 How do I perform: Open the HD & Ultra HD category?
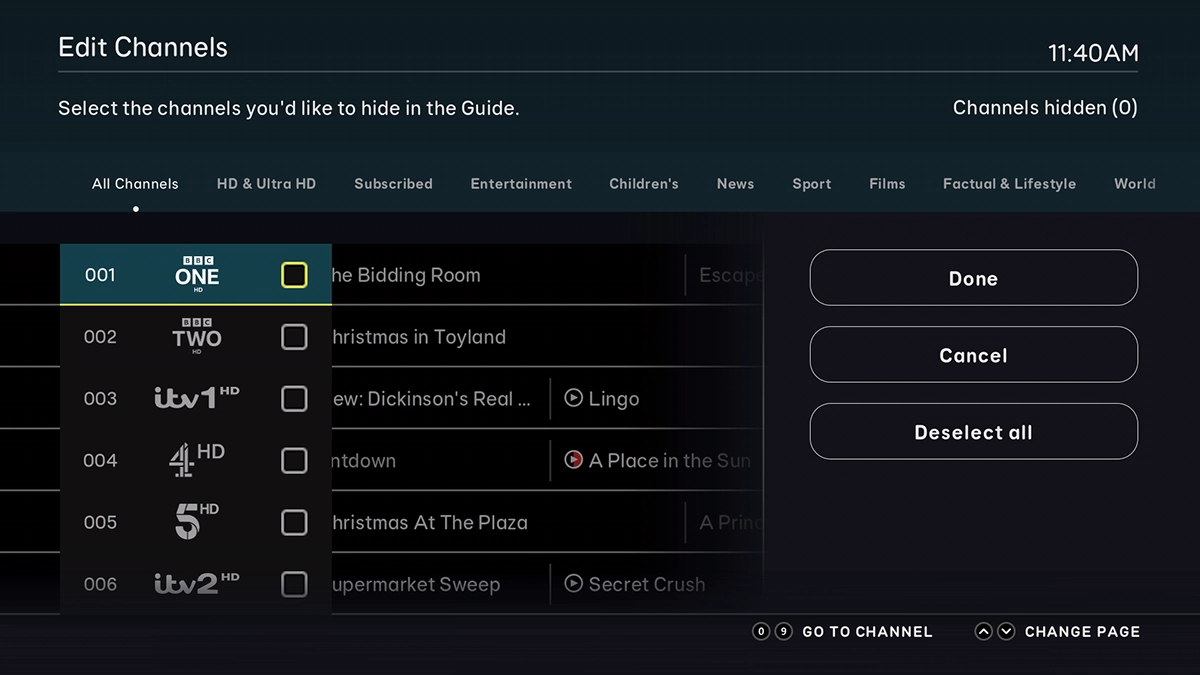click(x=266, y=184)
